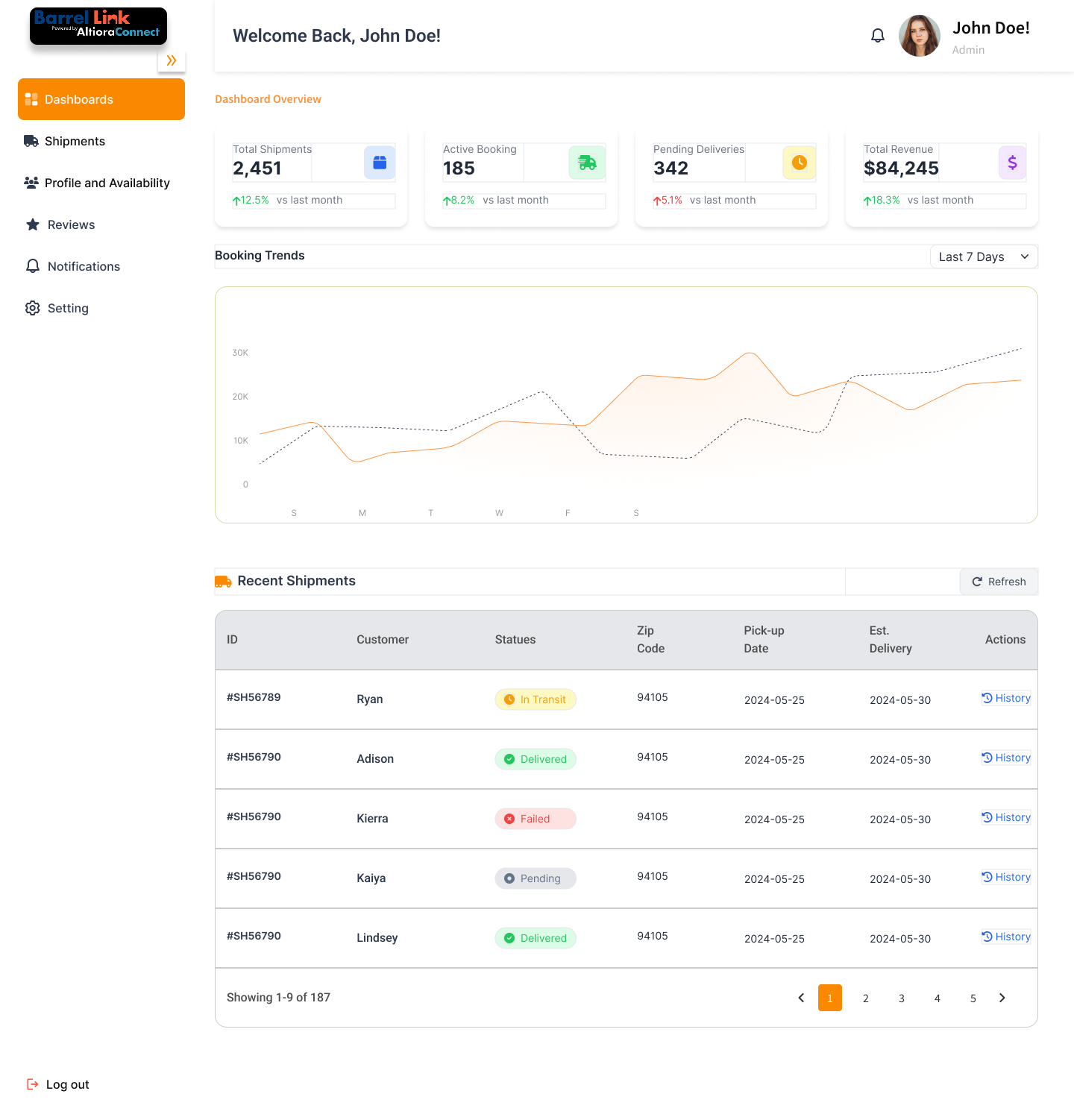Image resolution: width=1074 pixels, height=1120 pixels.
Task: Click the Refresh button above the table
Action: 999,582
